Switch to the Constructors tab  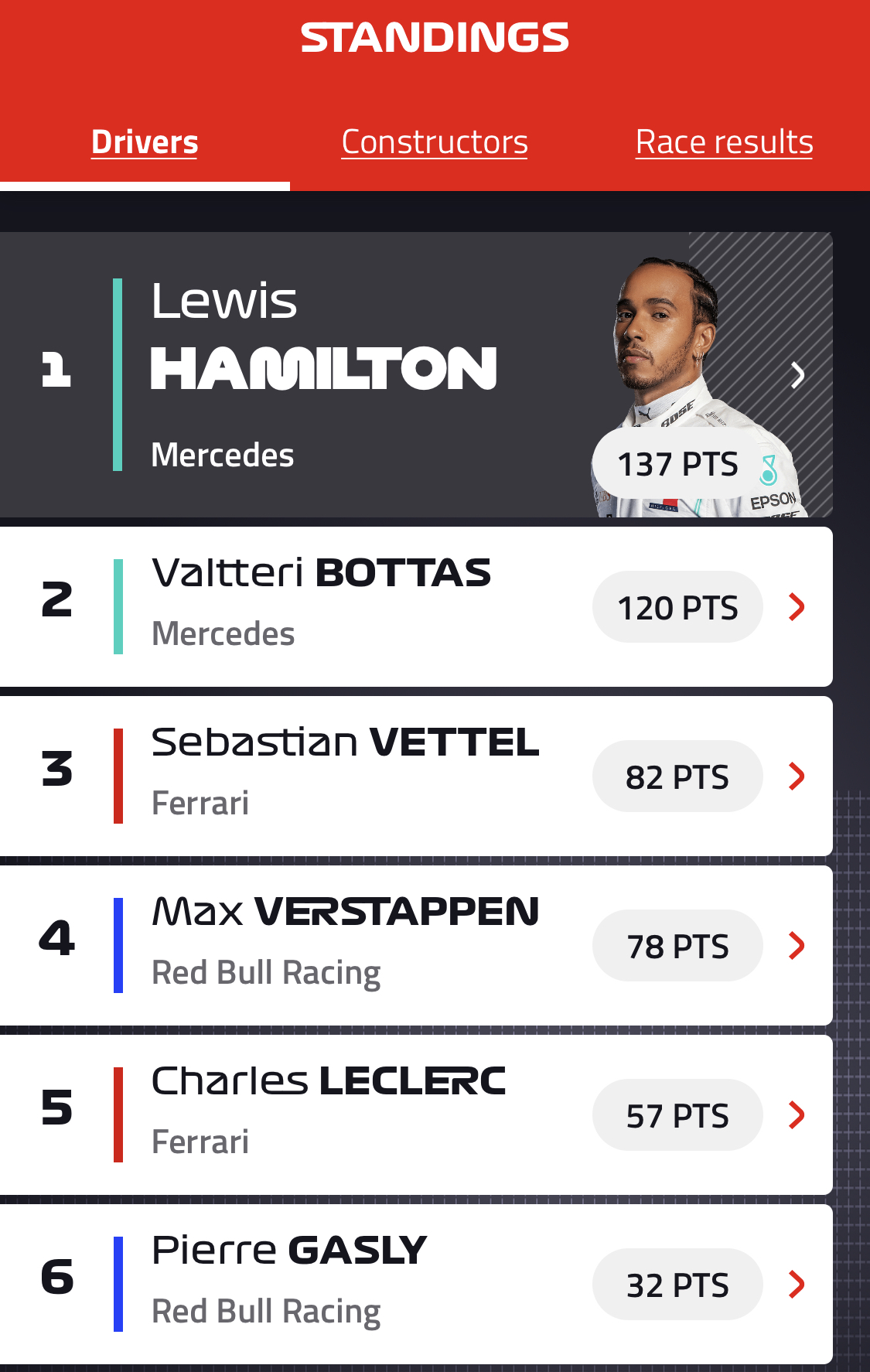click(x=435, y=142)
